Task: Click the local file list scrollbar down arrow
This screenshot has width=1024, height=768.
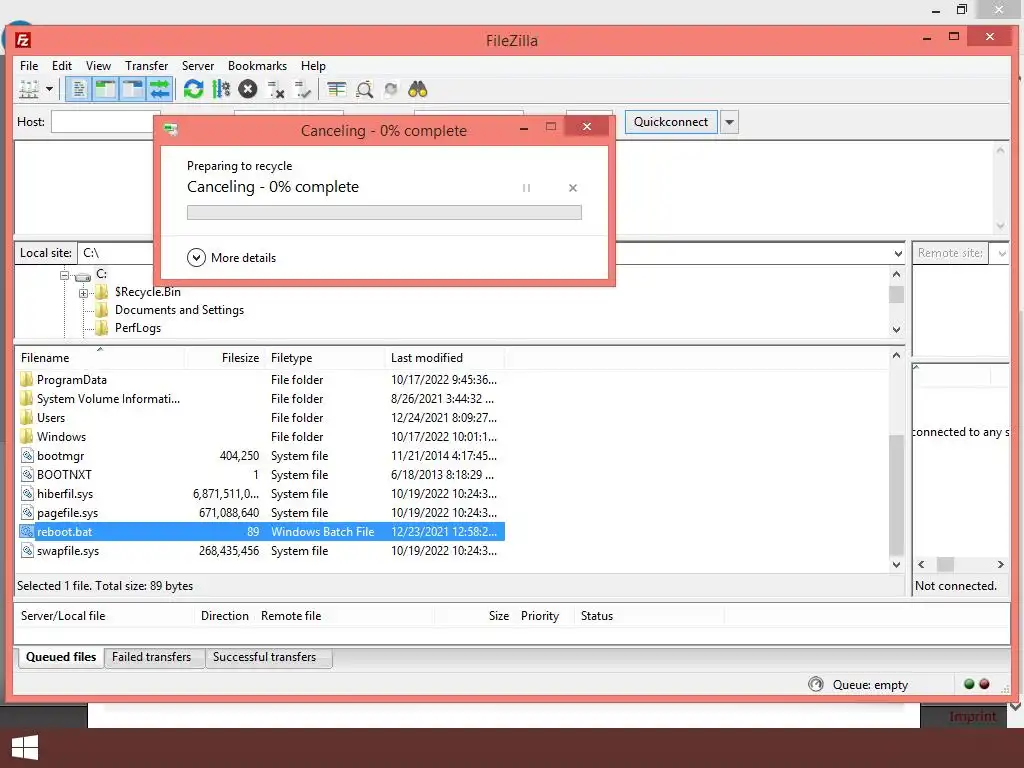Action: point(897,565)
